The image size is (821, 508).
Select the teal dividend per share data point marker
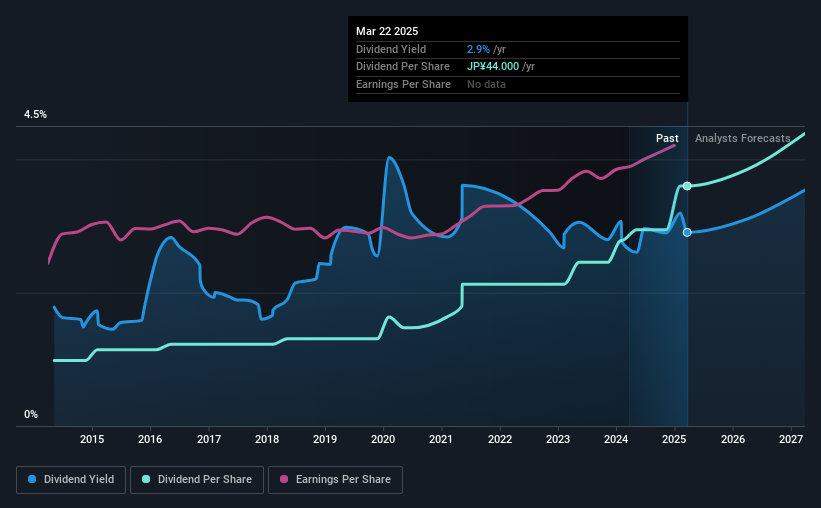687,186
